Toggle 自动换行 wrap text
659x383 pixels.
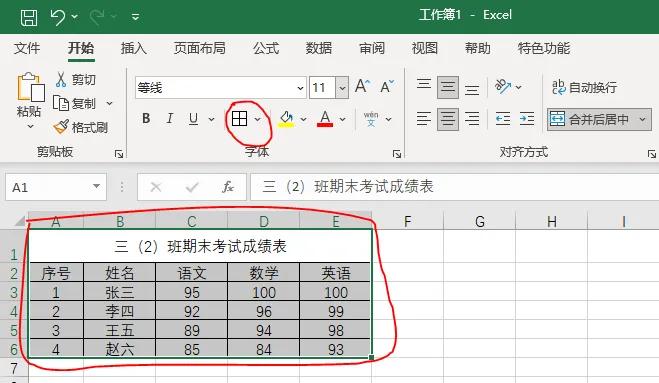[584, 87]
